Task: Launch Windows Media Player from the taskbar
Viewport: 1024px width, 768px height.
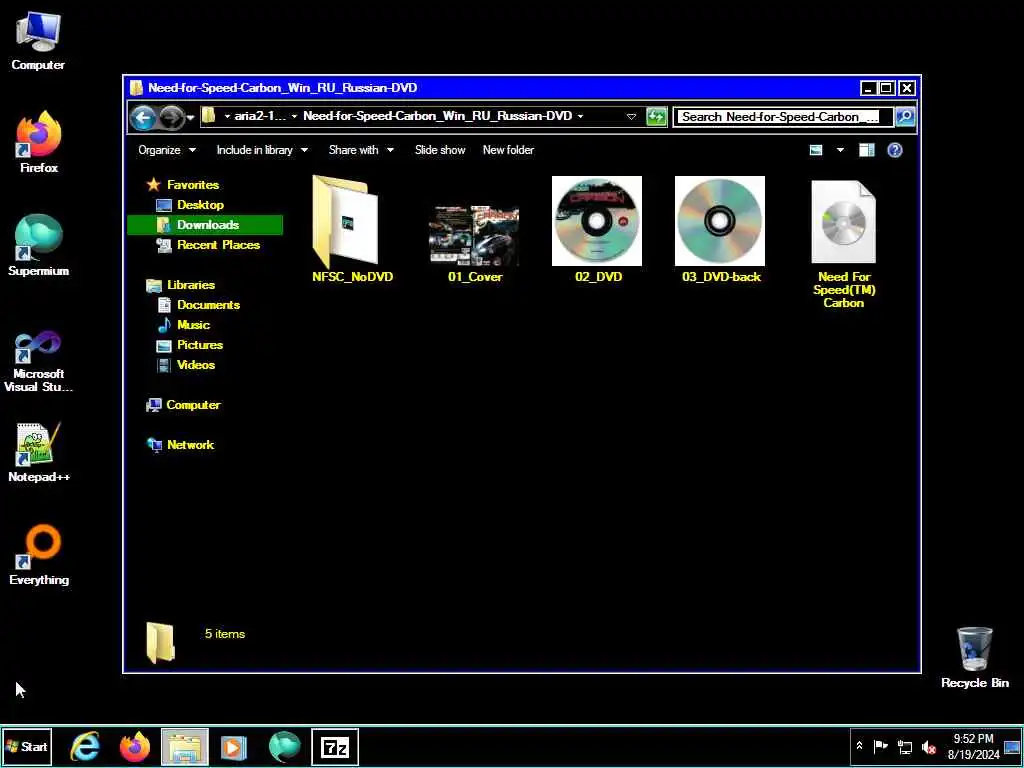Action: (234, 746)
